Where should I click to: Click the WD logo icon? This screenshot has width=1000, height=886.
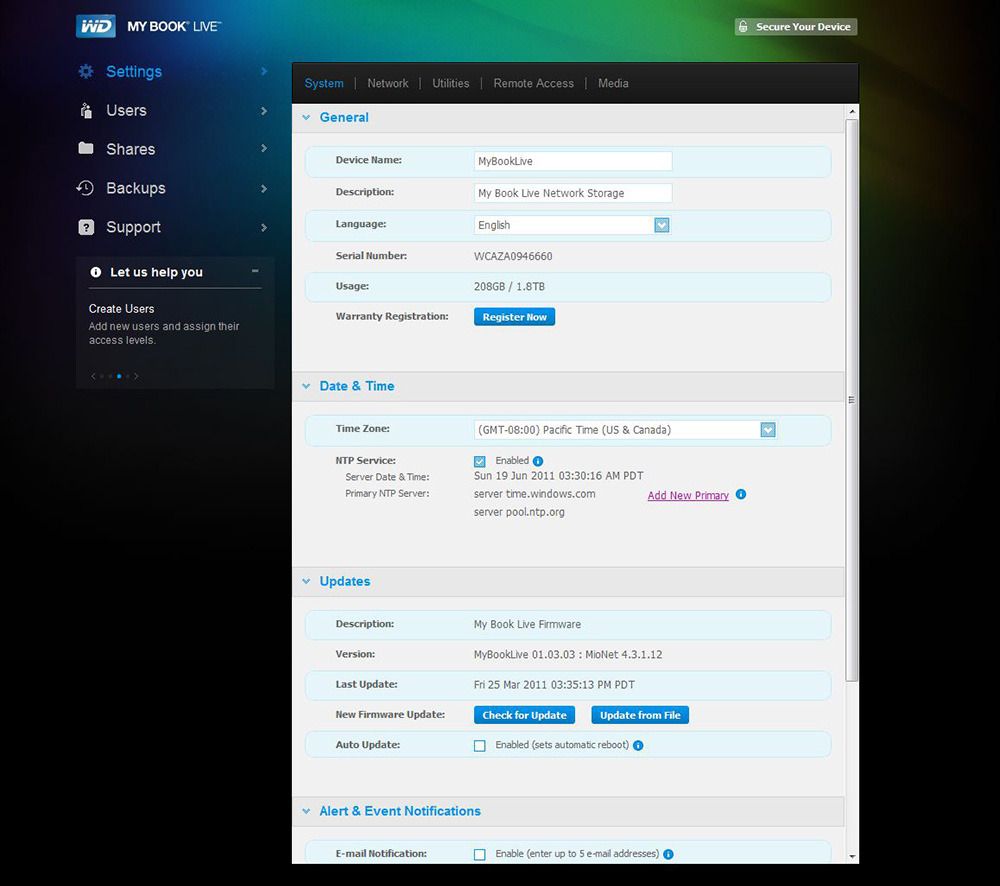96,26
